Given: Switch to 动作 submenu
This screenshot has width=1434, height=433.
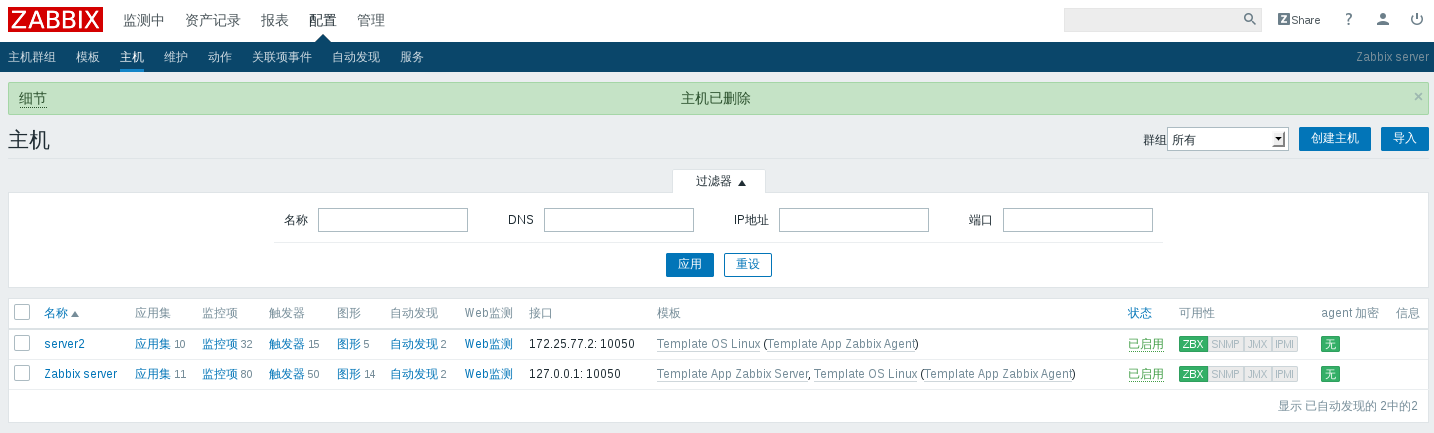Looking at the screenshot, I should click(x=220, y=57).
